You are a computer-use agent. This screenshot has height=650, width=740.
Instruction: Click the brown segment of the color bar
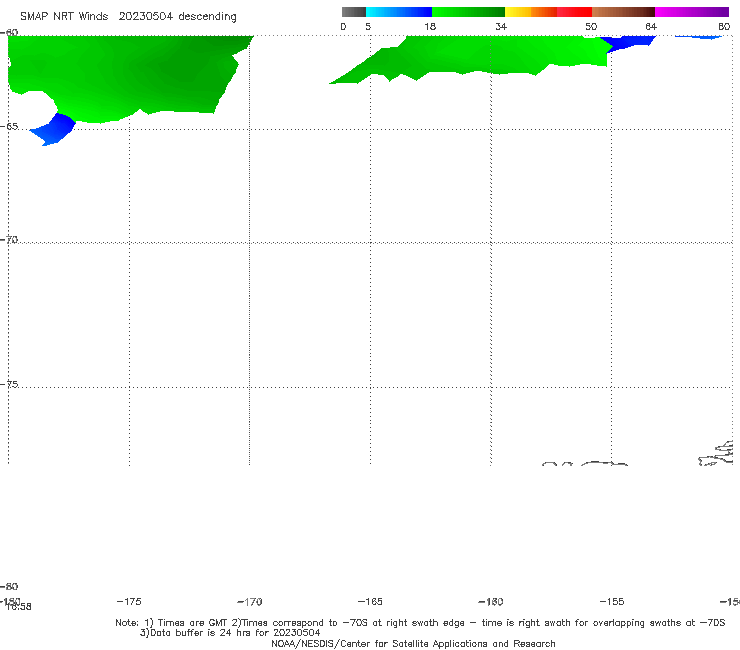pyautogui.click(x=623, y=12)
